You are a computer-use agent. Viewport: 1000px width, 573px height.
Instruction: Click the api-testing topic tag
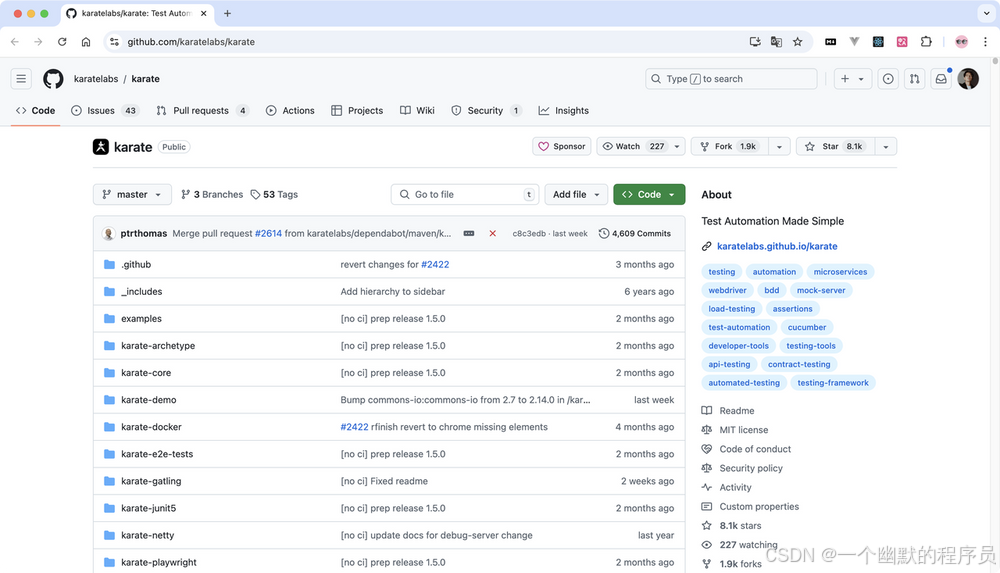[x=729, y=364]
